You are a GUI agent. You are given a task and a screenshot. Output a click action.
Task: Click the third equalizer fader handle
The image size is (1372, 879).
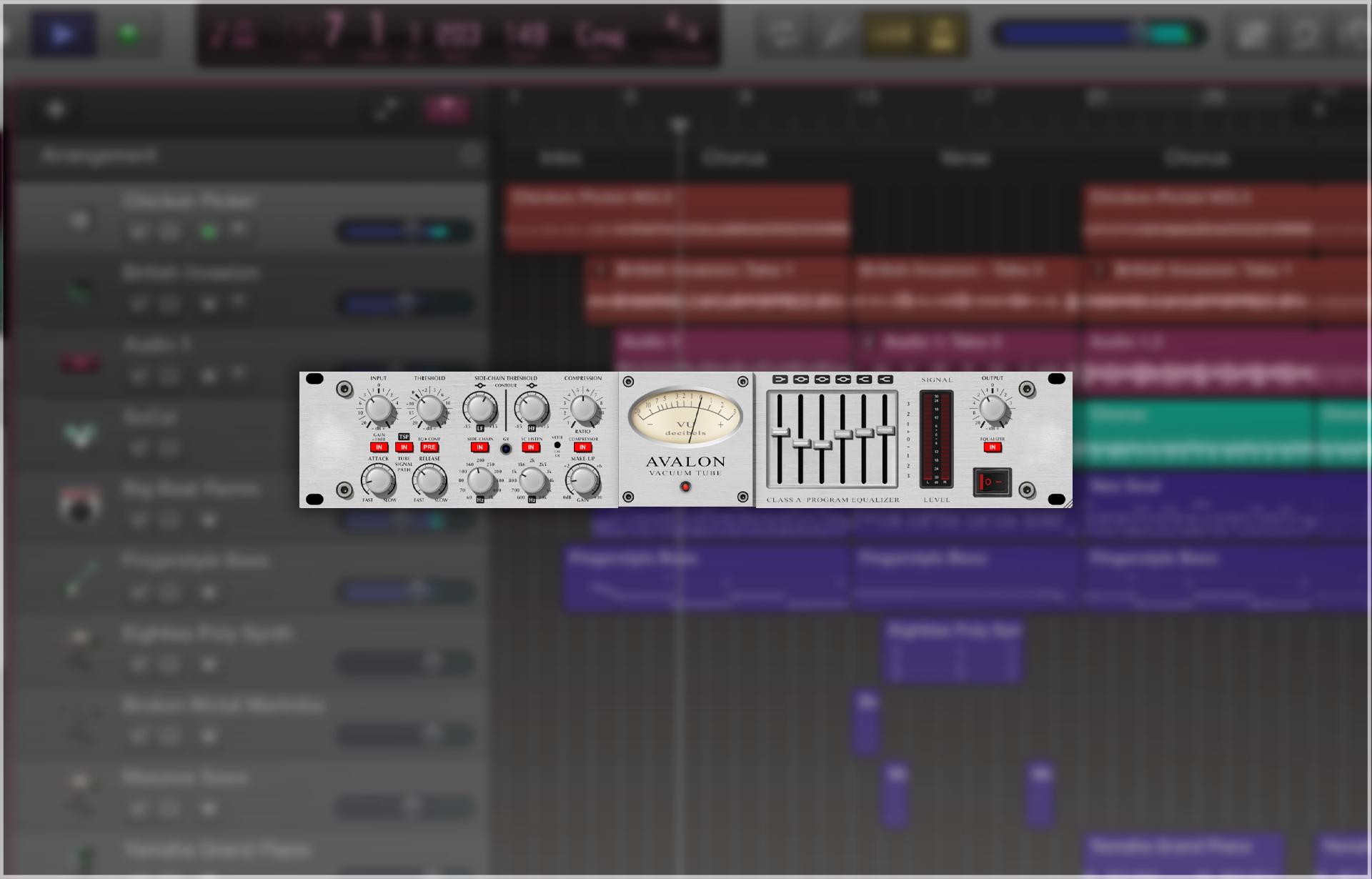point(822,445)
